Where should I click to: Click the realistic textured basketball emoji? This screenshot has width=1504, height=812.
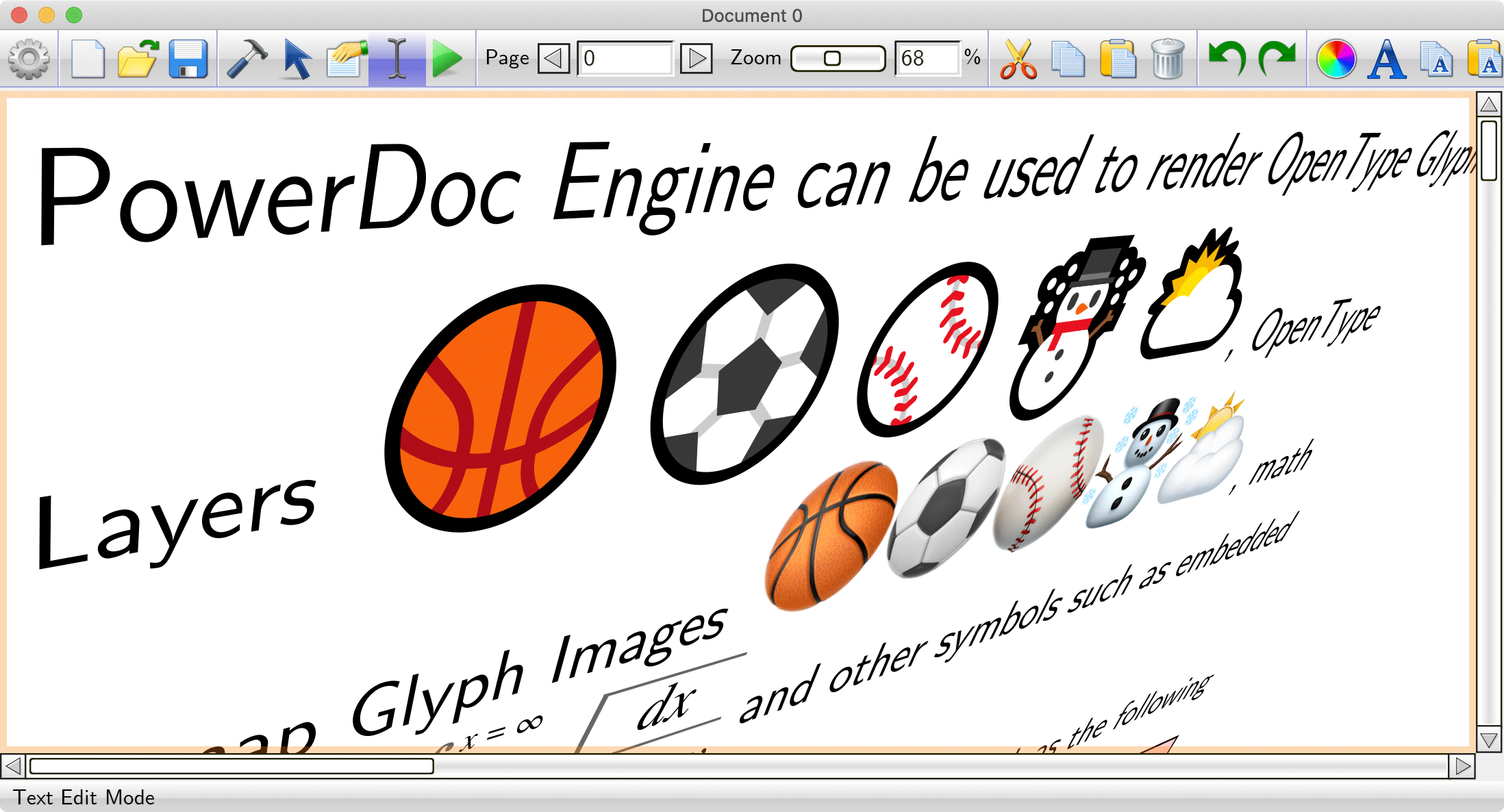pos(831,535)
